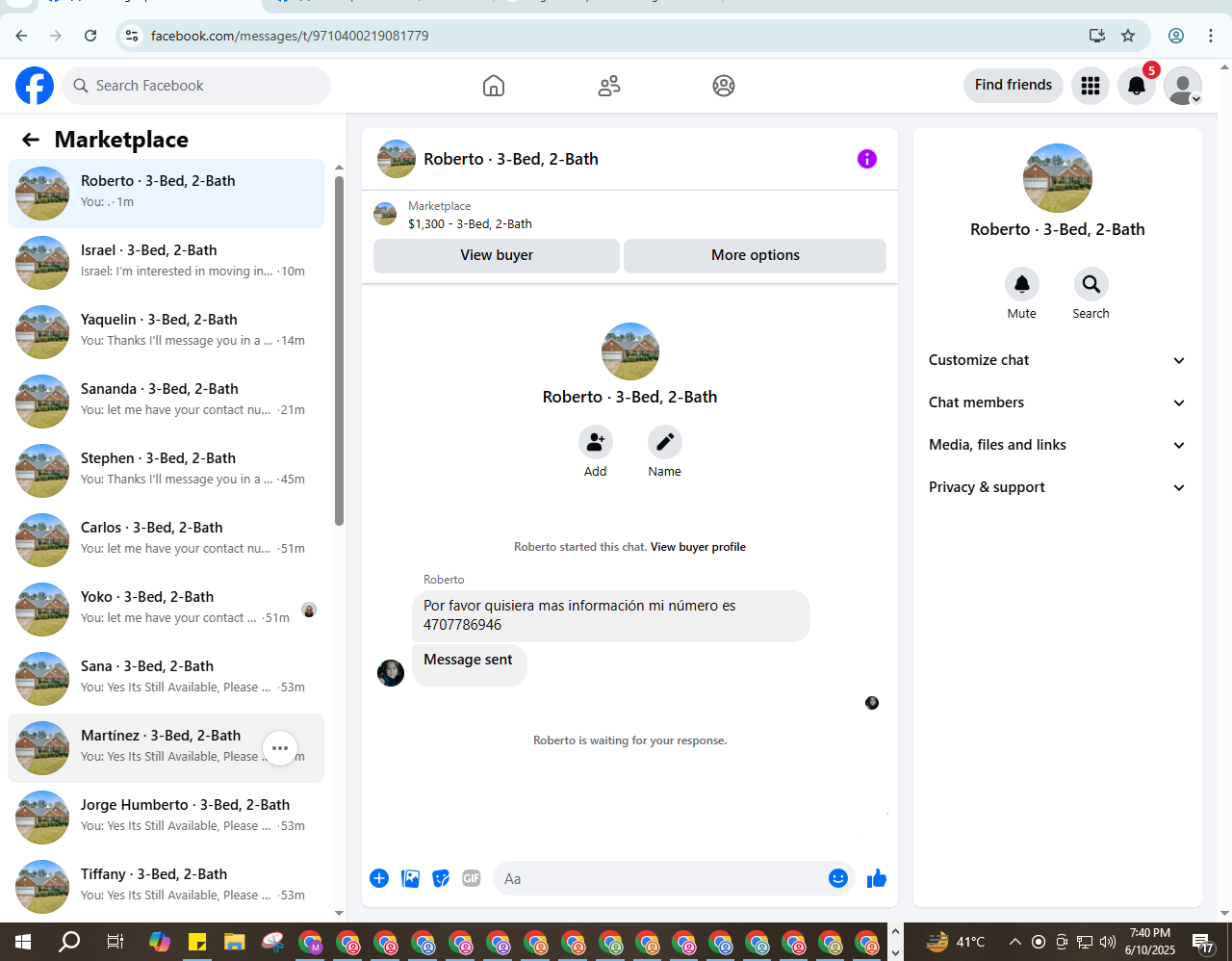Click the Name edit pencil icon

pyautogui.click(x=665, y=442)
